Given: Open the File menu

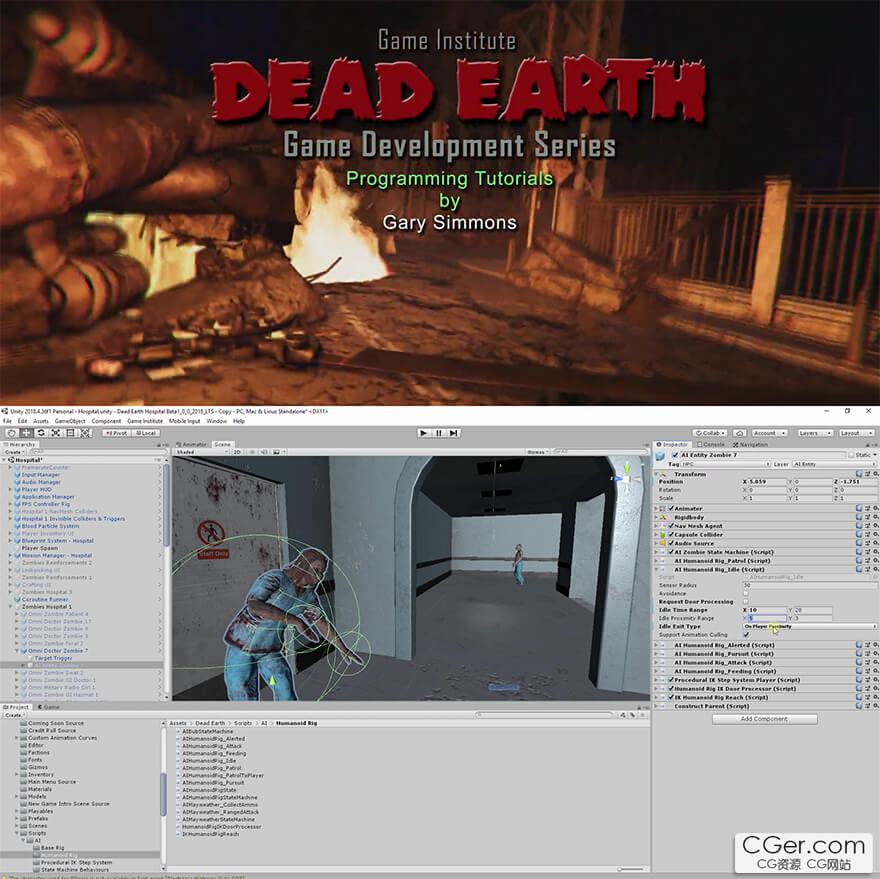Looking at the screenshot, I should (x=7, y=421).
